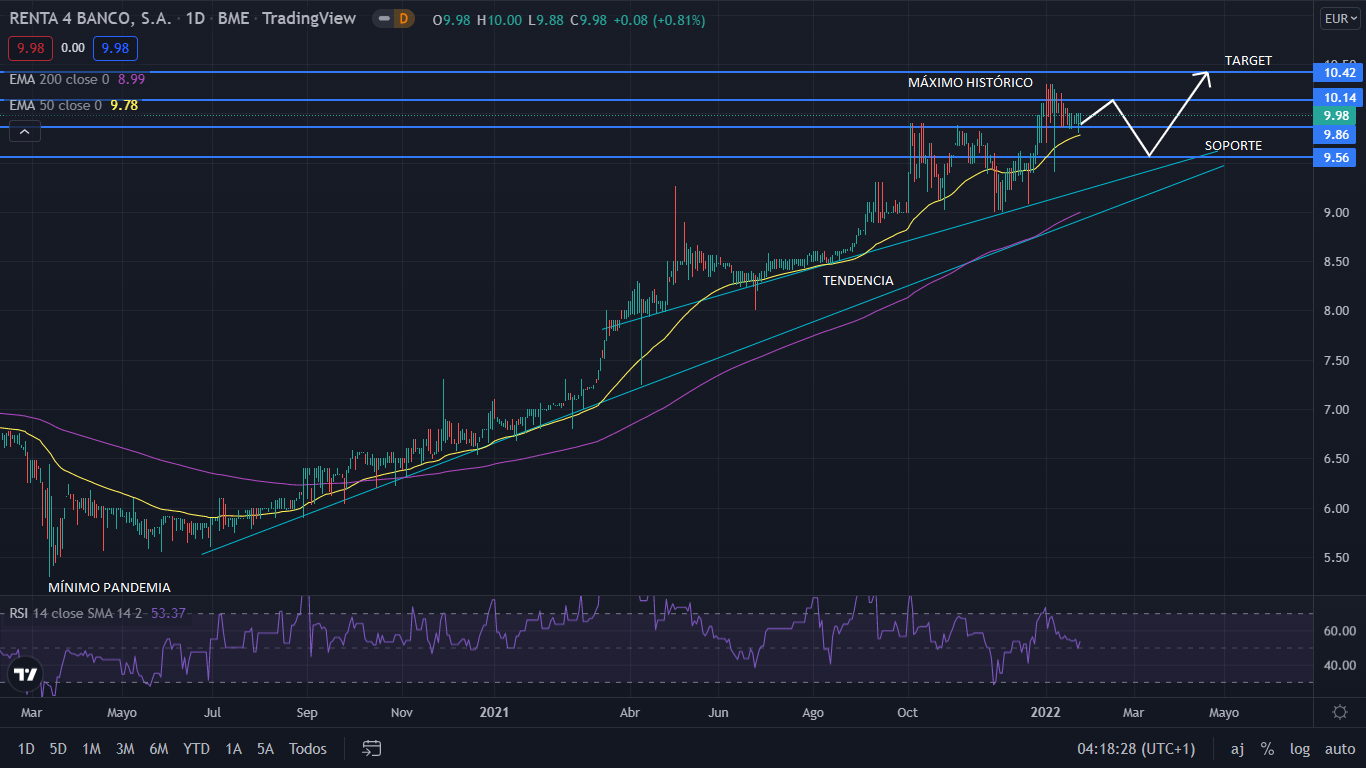Click the orange D market status badge
The width and height of the screenshot is (1366, 768).
coord(403,19)
